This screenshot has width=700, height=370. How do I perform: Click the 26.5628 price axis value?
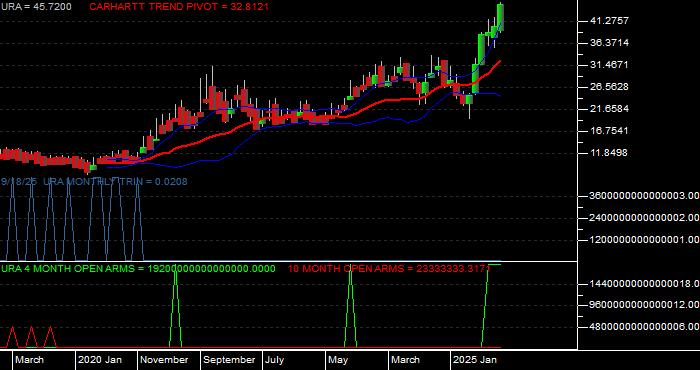[609, 87]
